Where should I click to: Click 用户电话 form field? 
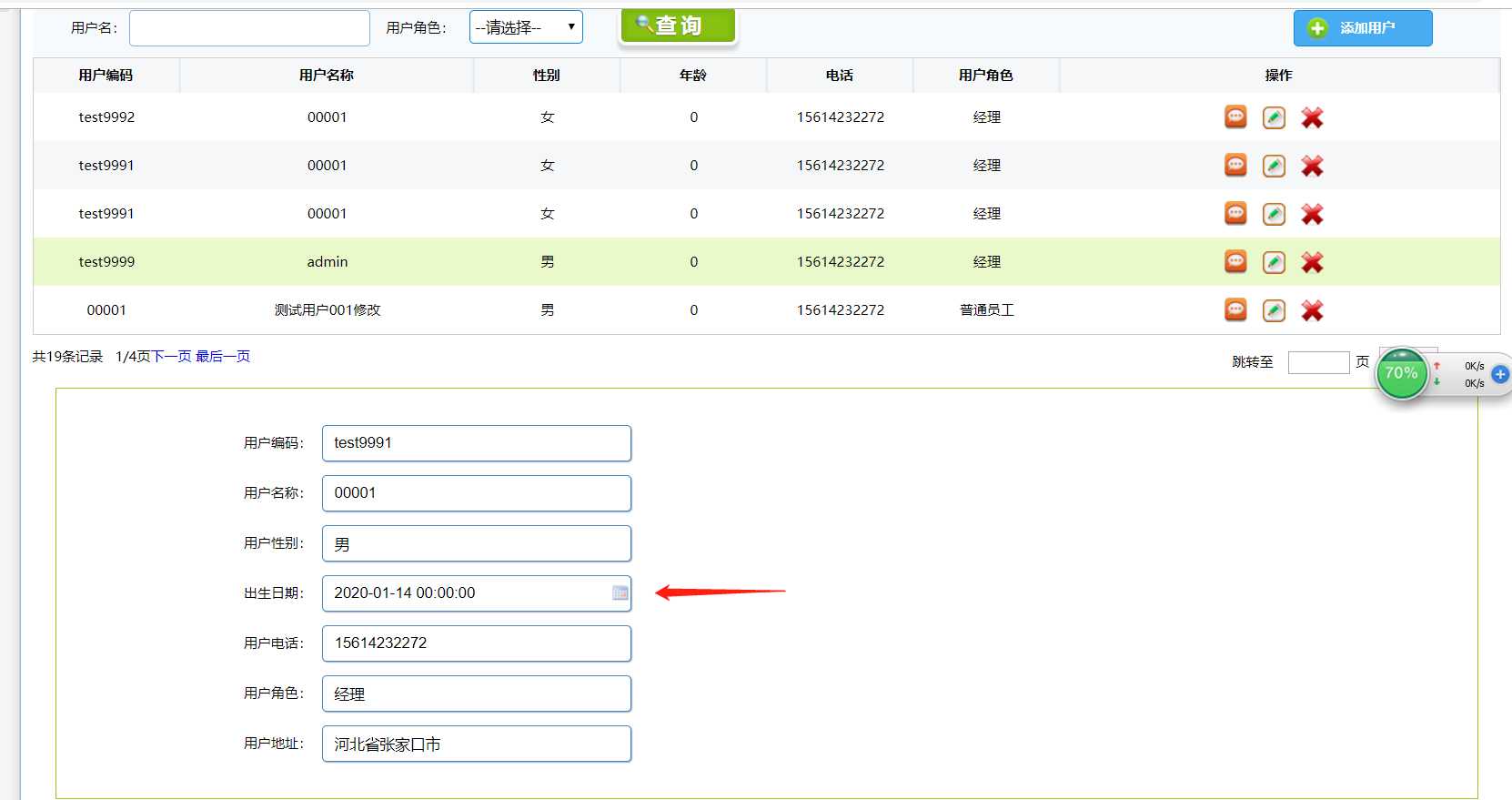coord(477,643)
